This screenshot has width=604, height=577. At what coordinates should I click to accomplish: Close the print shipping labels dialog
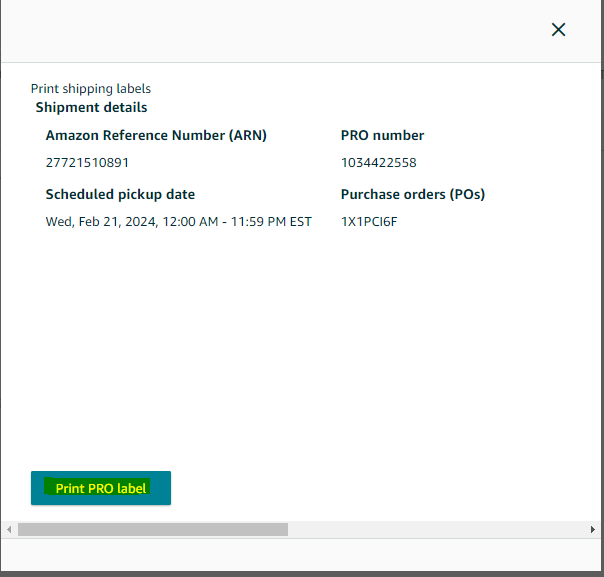pyautogui.click(x=558, y=30)
